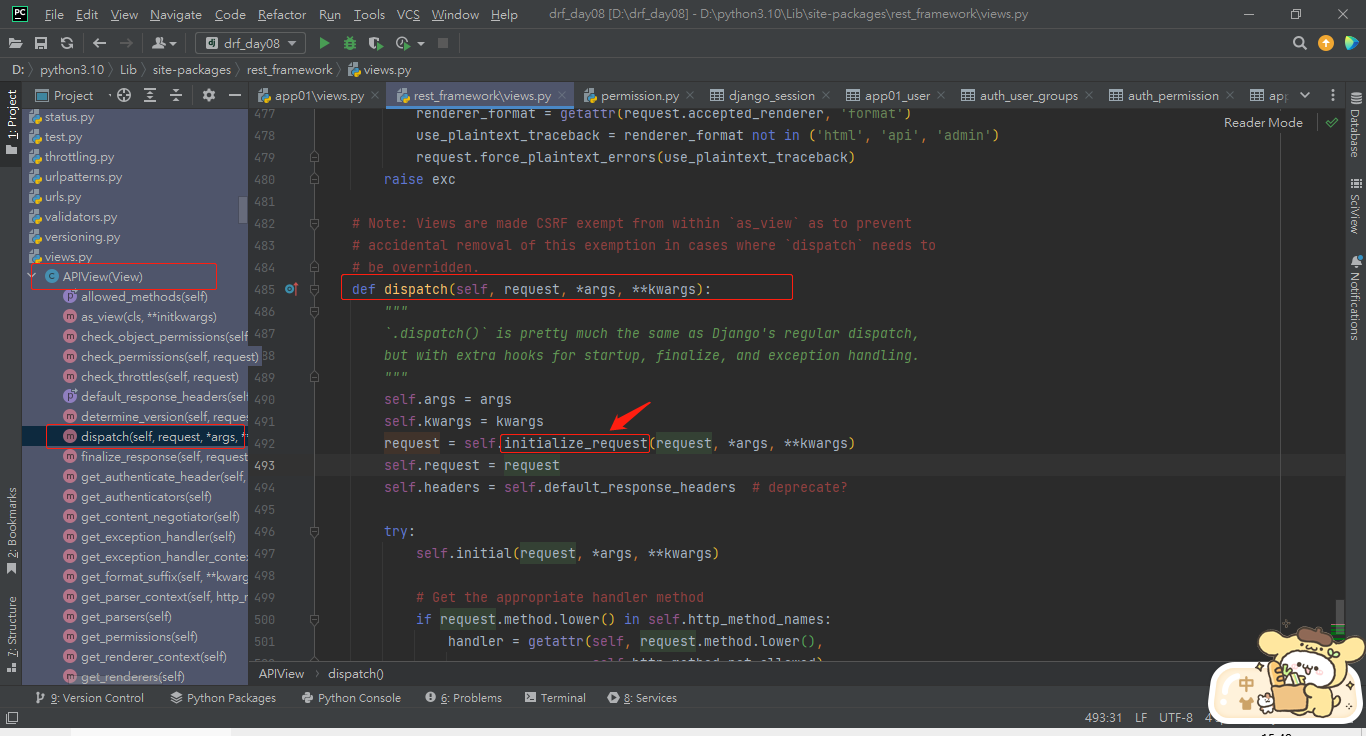Open the drf_day08 run configuration dropdown
Image resolution: width=1366 pixels, height=736 pixels.
[x=250, y=43]
